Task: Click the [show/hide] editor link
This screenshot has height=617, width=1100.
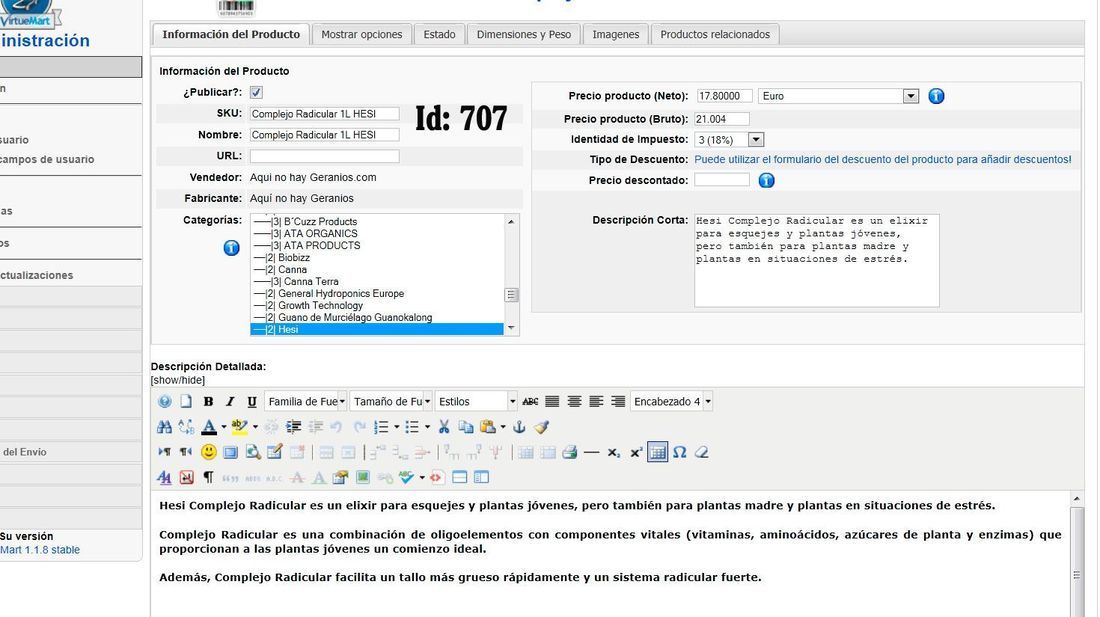Action: 177,380
